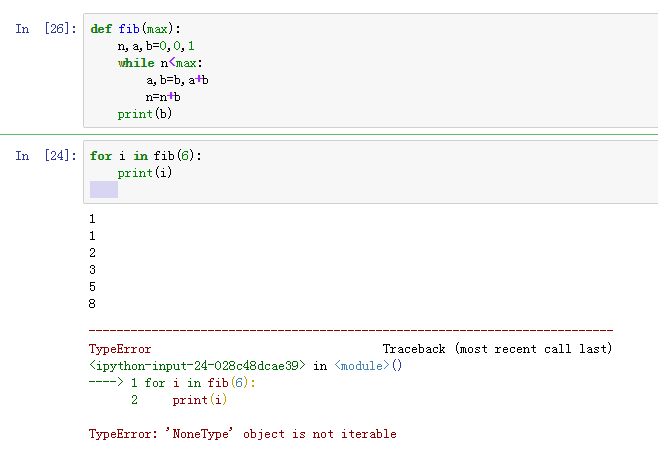Screen dimensions: 658x455
Task: Click the "ipython-input-24-028c48dcae39" file reference
Action: click(197, 366)
